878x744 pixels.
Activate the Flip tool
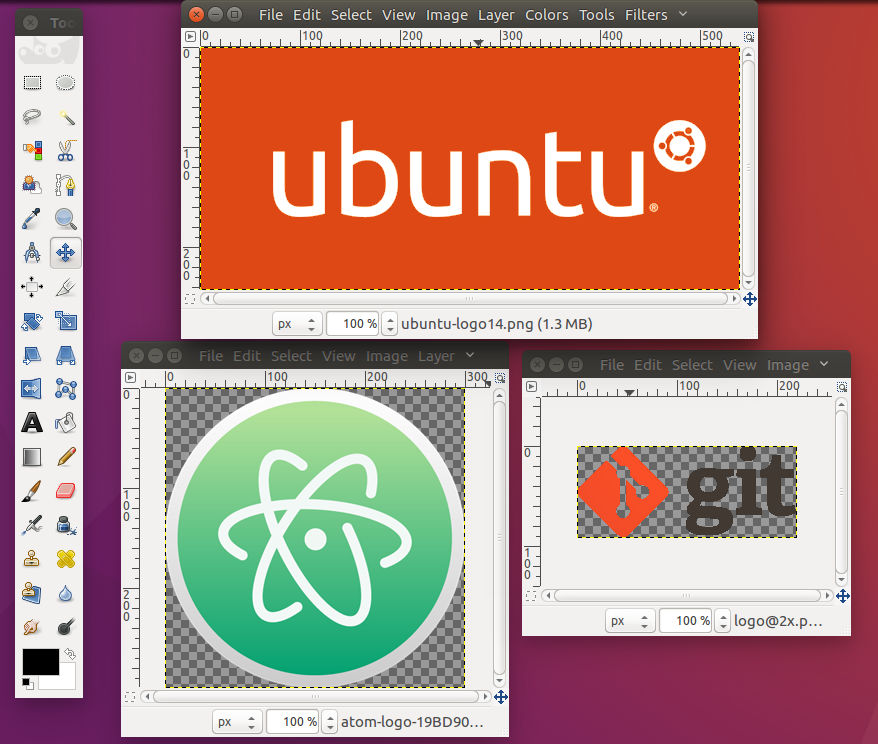[x=32, y=389]
